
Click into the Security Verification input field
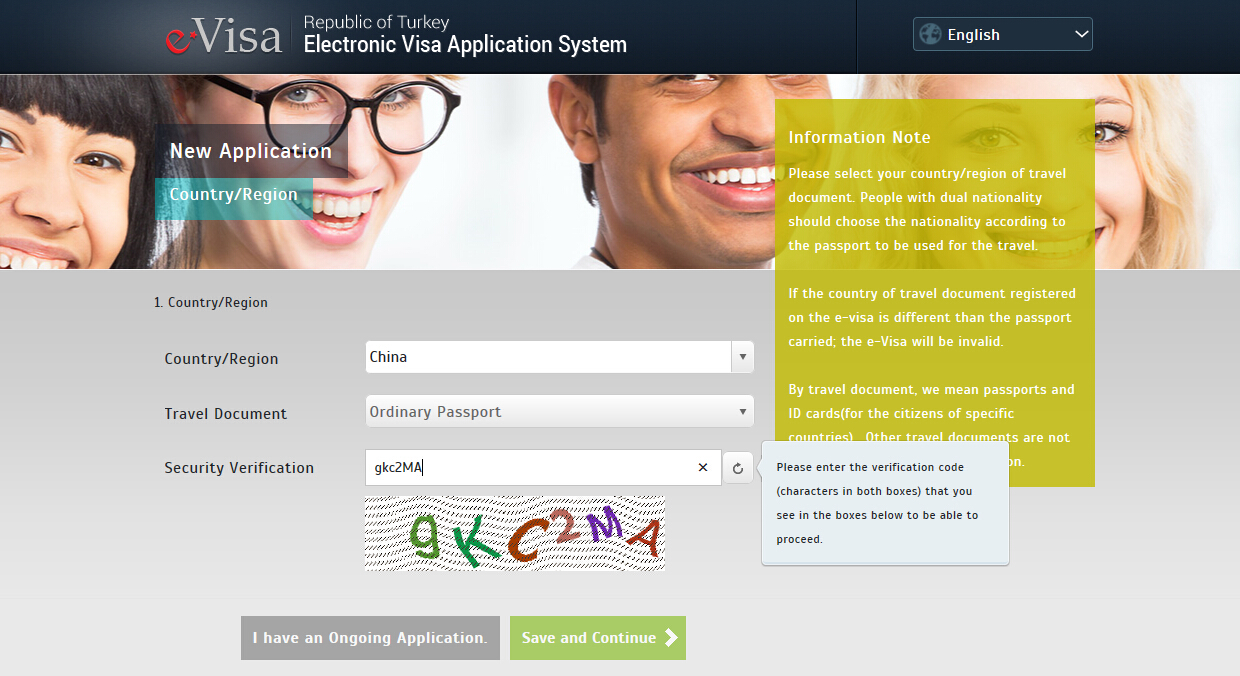tap(530, 467)
